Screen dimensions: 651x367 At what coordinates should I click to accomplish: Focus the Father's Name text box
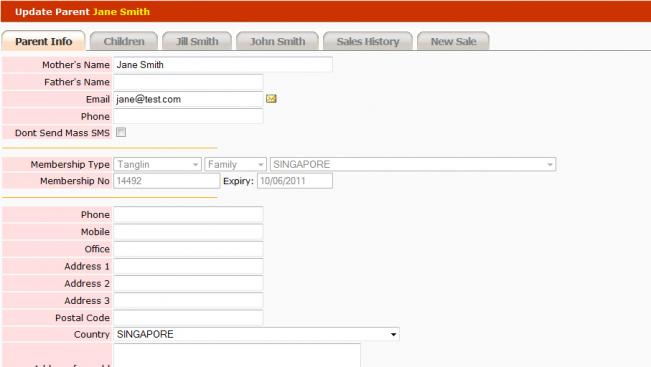coord(188,82)
